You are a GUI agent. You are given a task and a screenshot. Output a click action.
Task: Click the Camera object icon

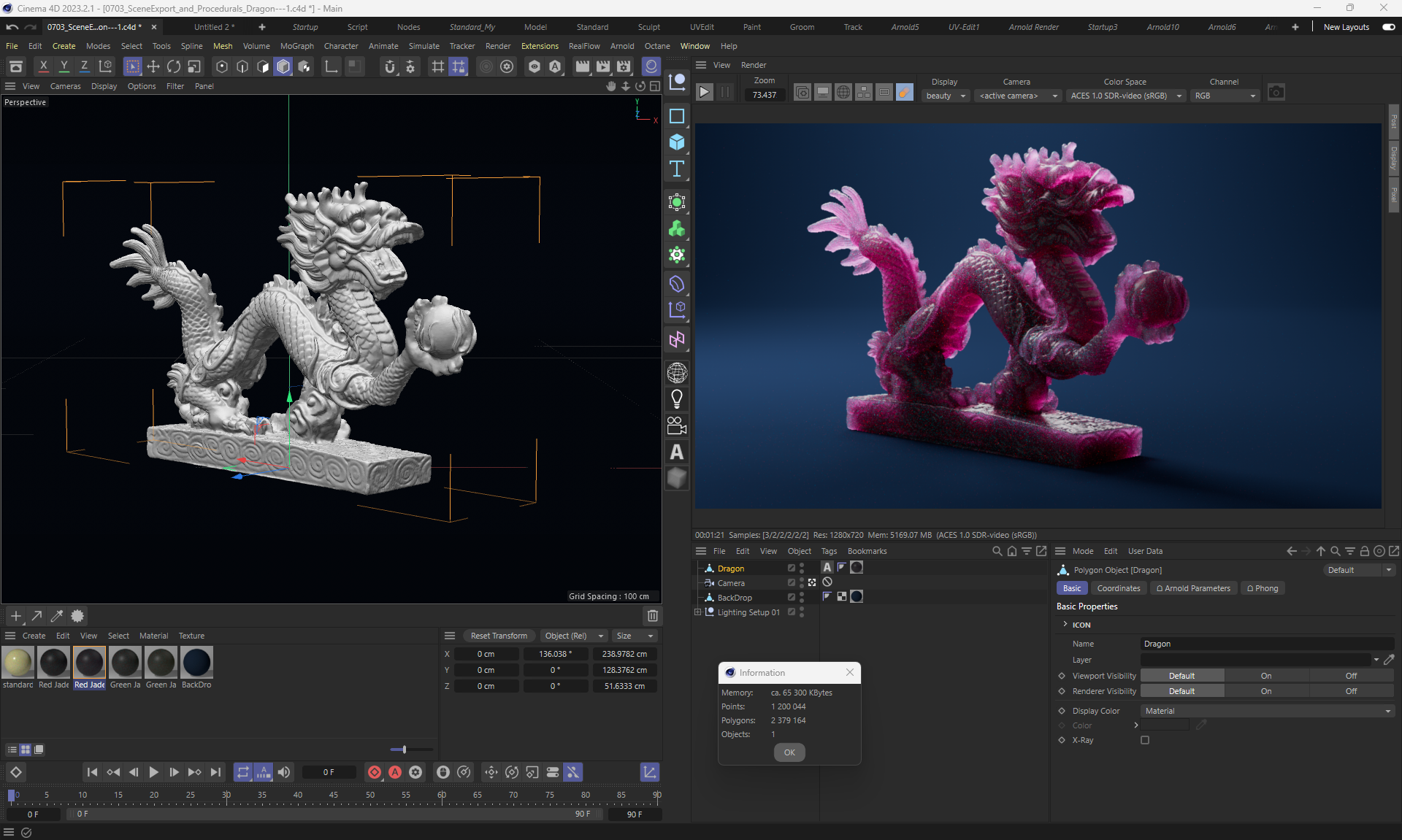click(x=677, y=425)
